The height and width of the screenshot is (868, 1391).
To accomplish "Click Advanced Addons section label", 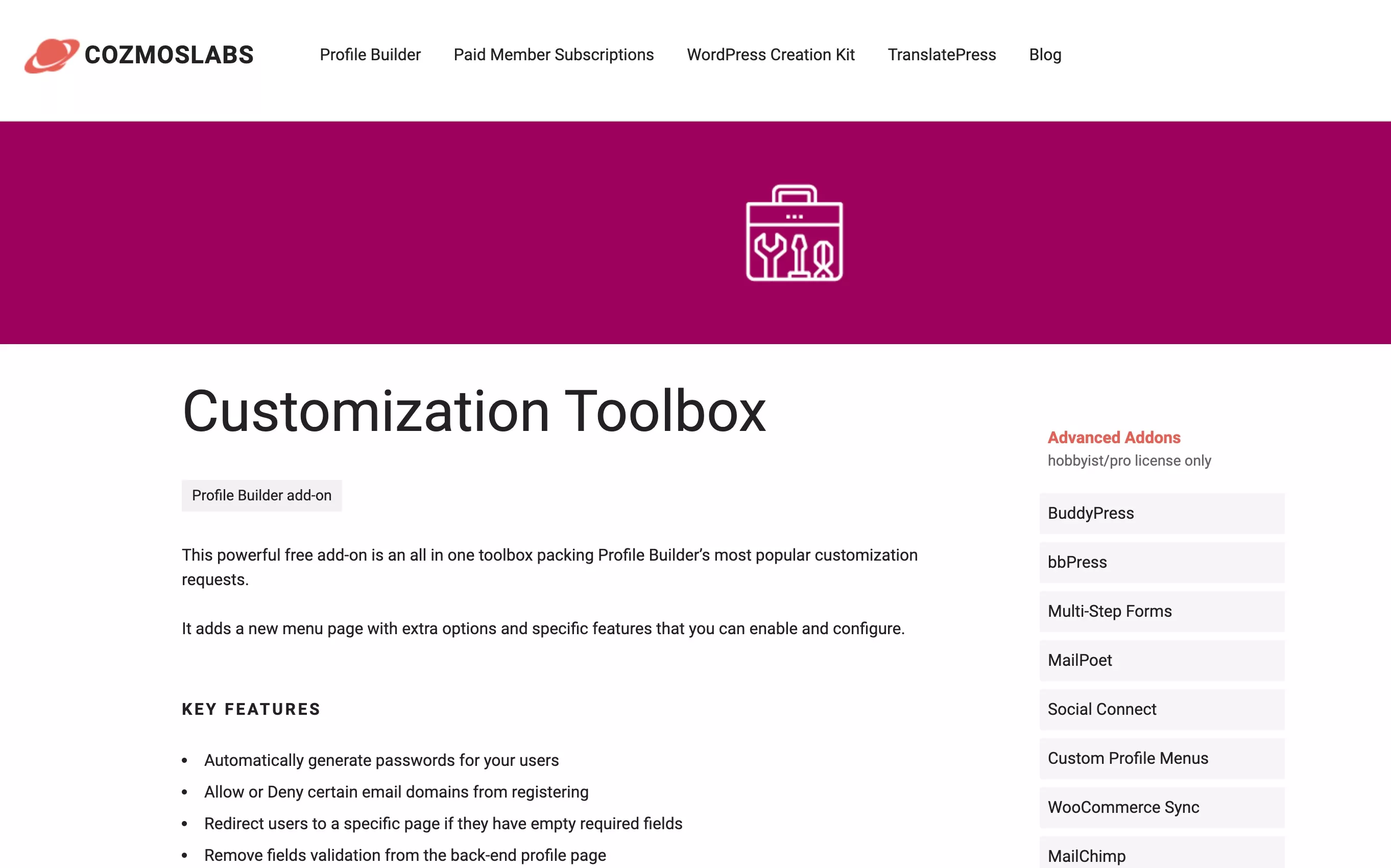I will click(x=1113, y=437).
